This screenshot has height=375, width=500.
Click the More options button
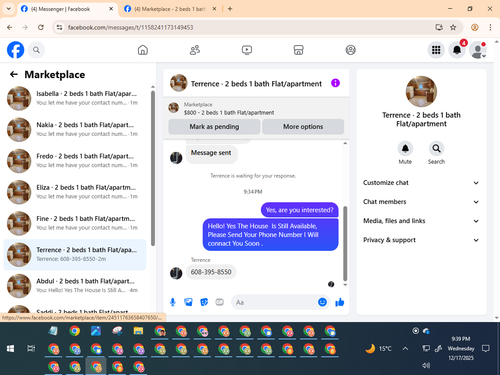[x=303, y=127]
